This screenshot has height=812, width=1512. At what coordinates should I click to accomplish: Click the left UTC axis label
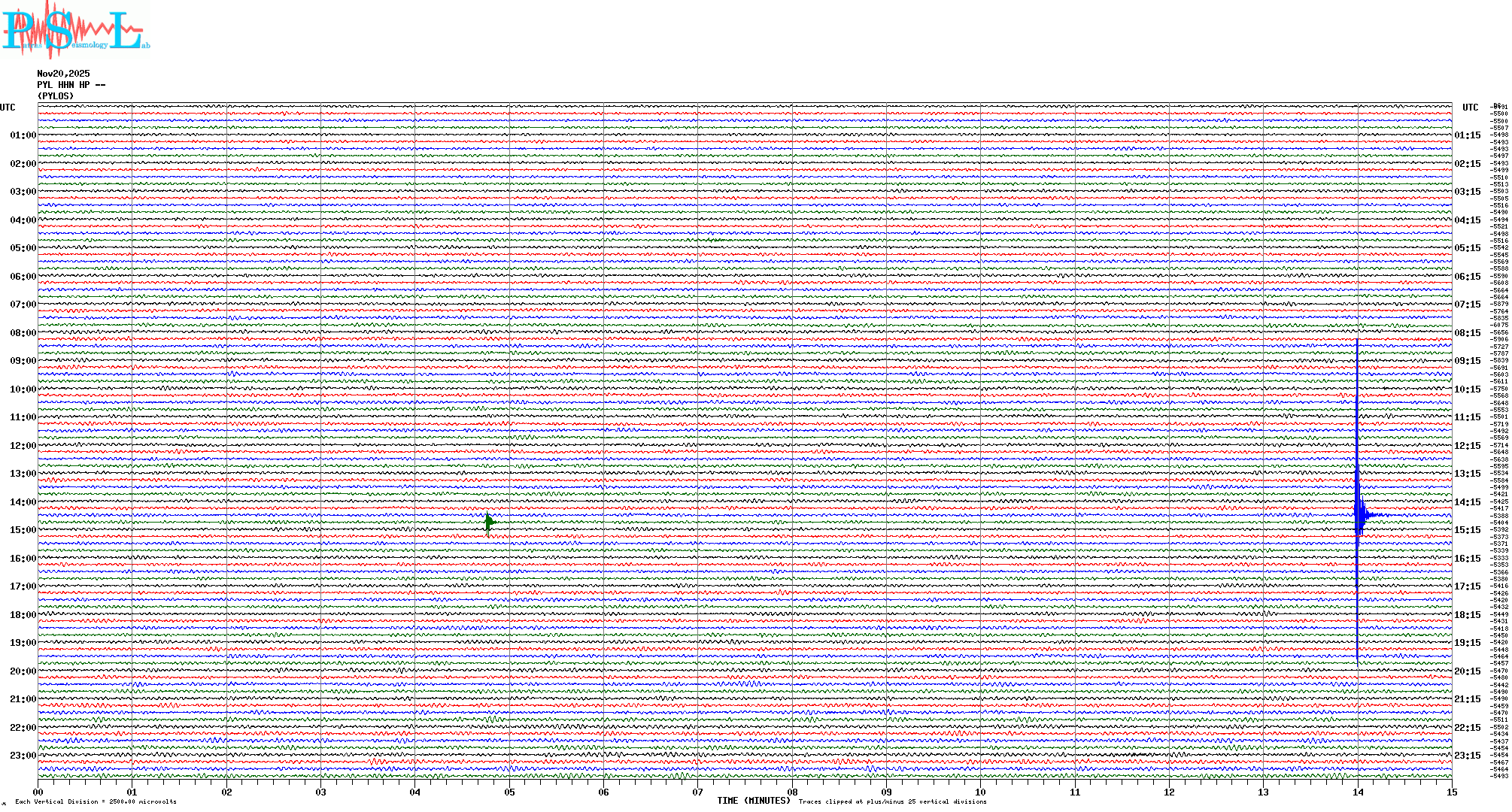coord(8,108)
